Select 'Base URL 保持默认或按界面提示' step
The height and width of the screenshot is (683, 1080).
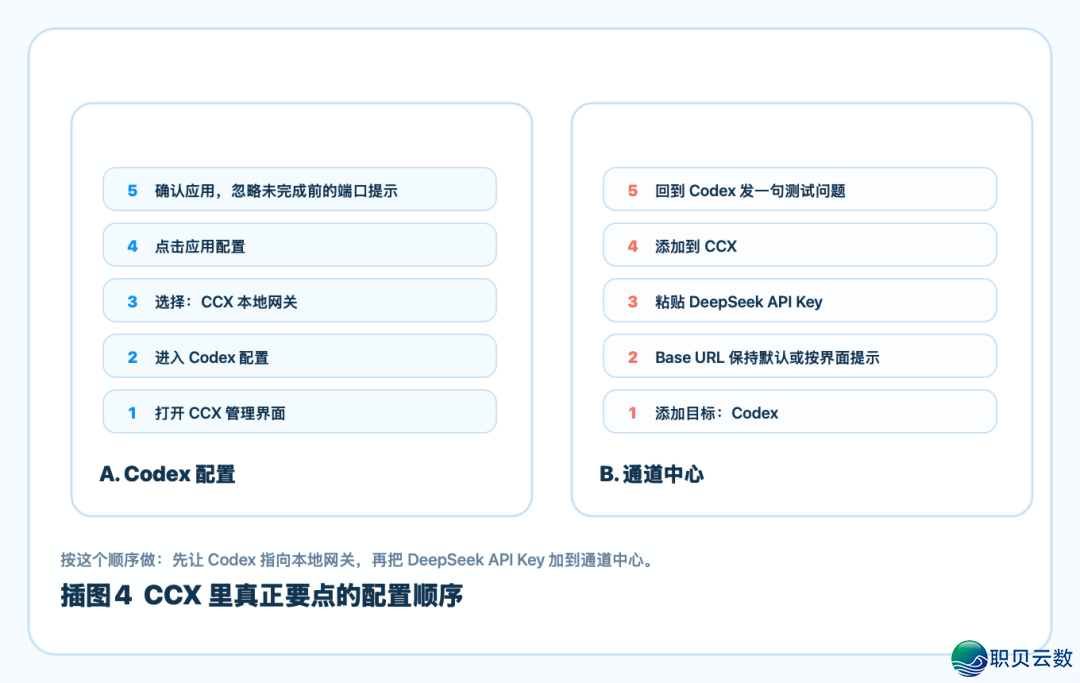tap(800, 357)
